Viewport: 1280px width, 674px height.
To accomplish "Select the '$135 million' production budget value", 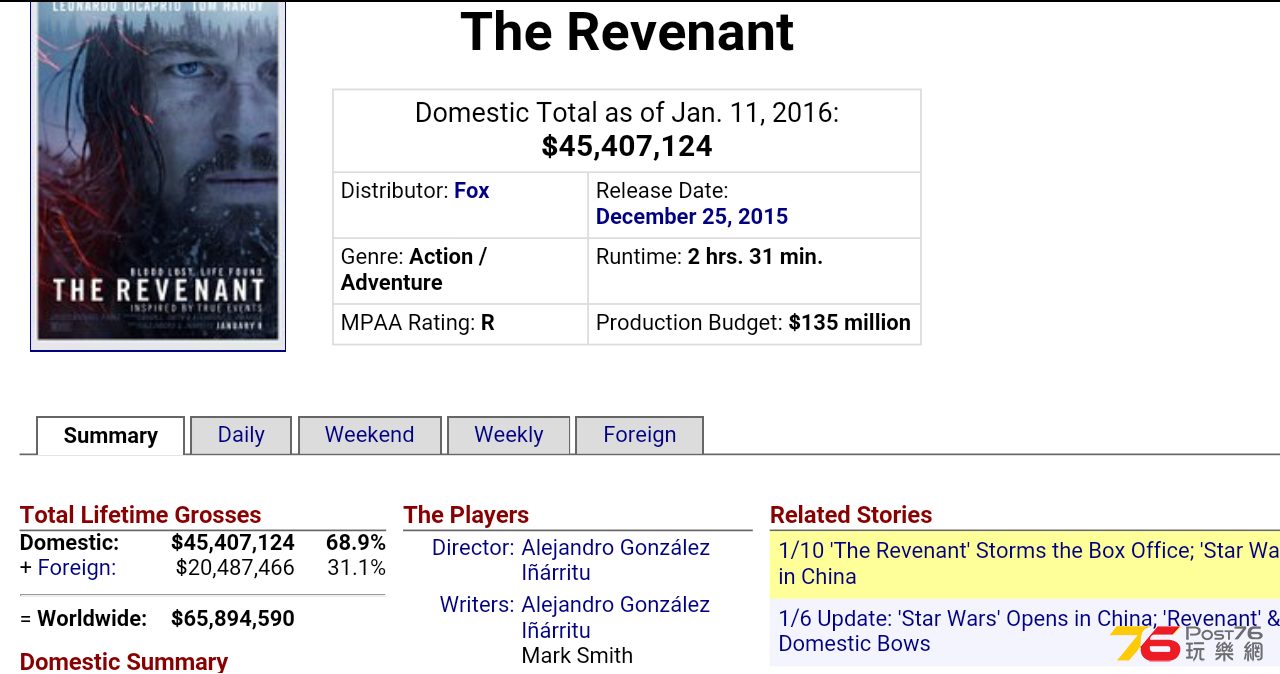I will 850,323.
